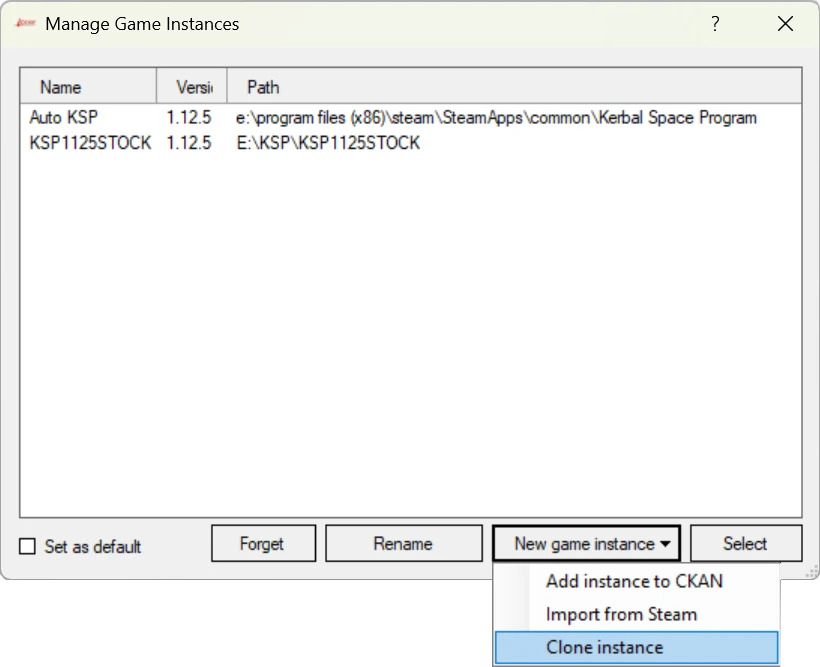Click the Auto KSP version 1.12.5 cell
Screen dimensions: 820x667
pyautogui.click(x=189, y=117)
